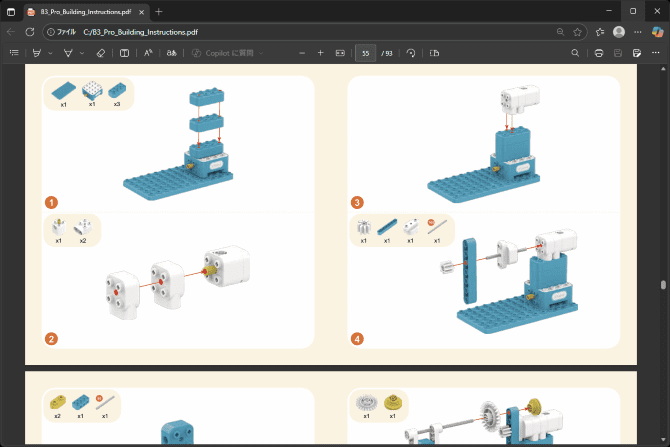670x447 pixels.
Task: Add this page to favorites star
Action: [x=578, y=32]
